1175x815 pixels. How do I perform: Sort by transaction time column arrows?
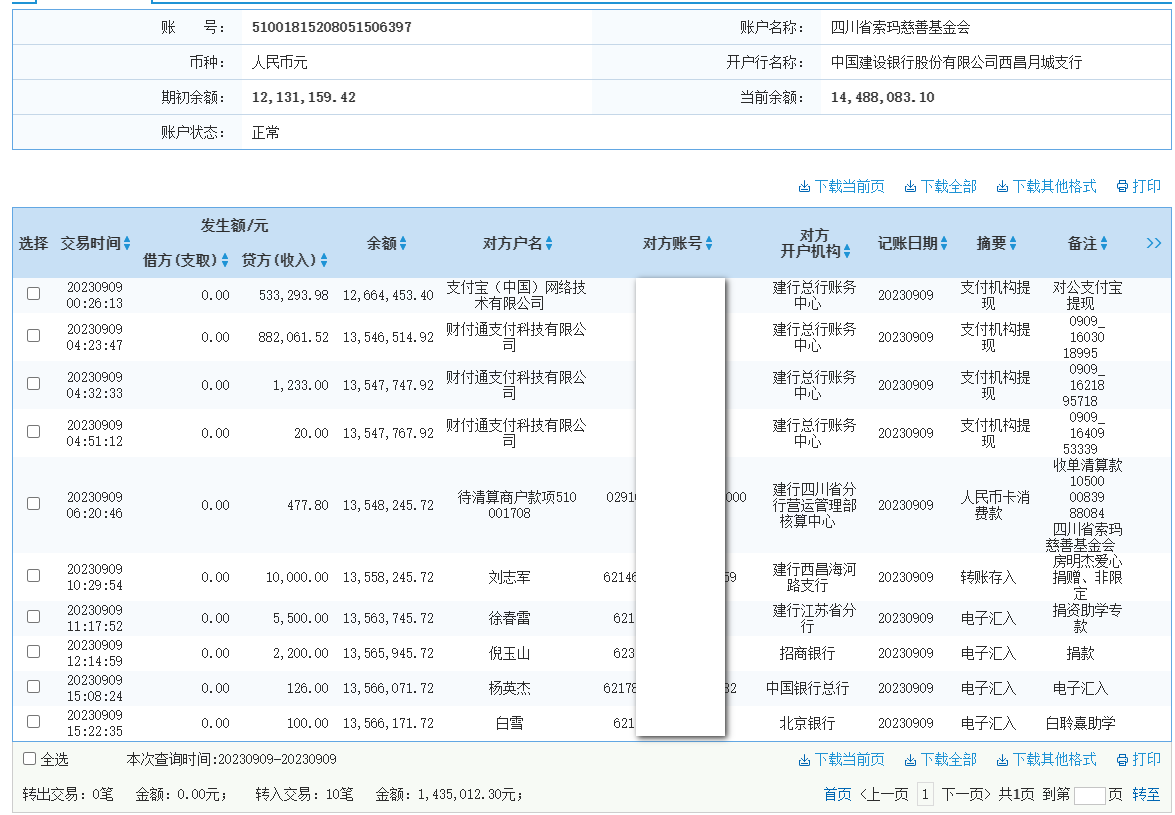tap(127, 243)
